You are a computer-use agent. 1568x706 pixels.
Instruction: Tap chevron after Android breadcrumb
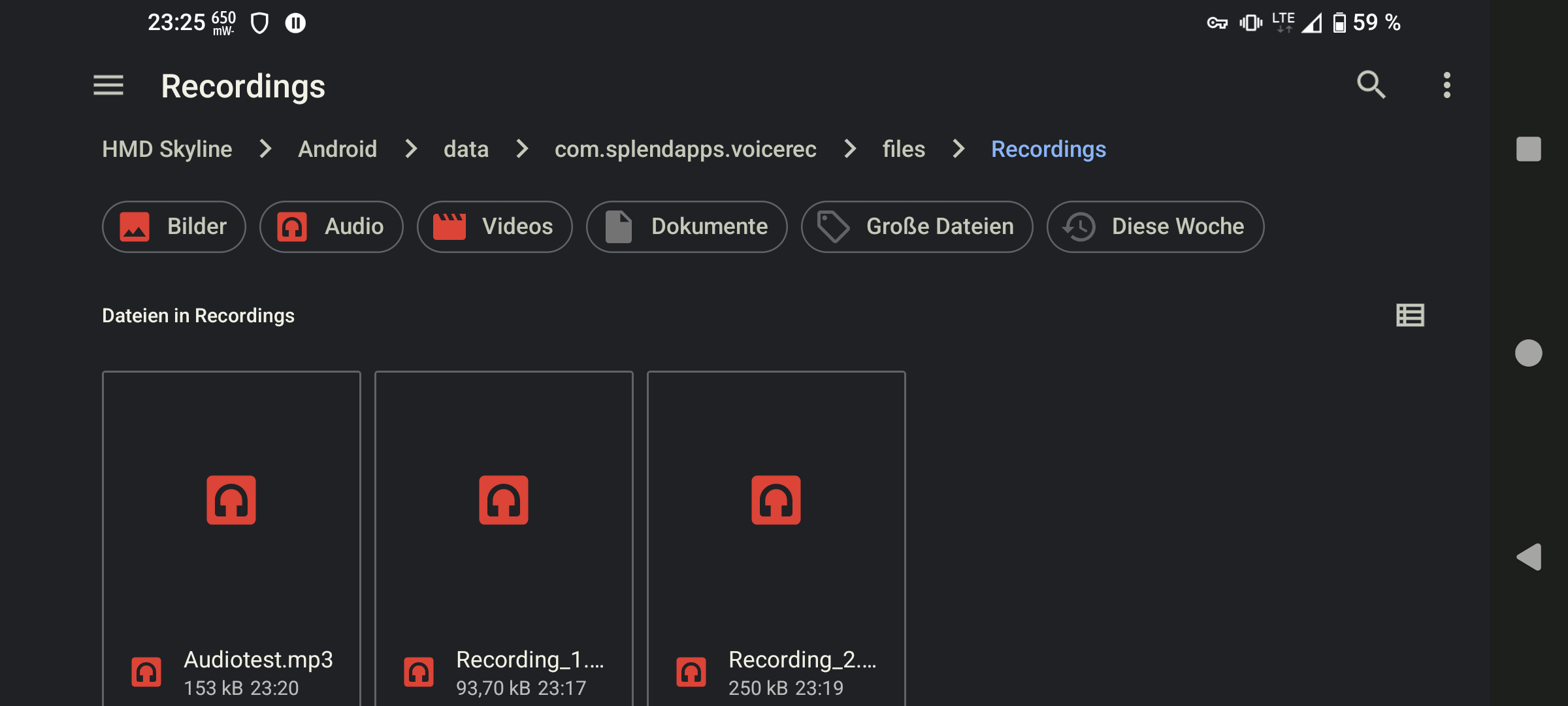coord(411,149)
